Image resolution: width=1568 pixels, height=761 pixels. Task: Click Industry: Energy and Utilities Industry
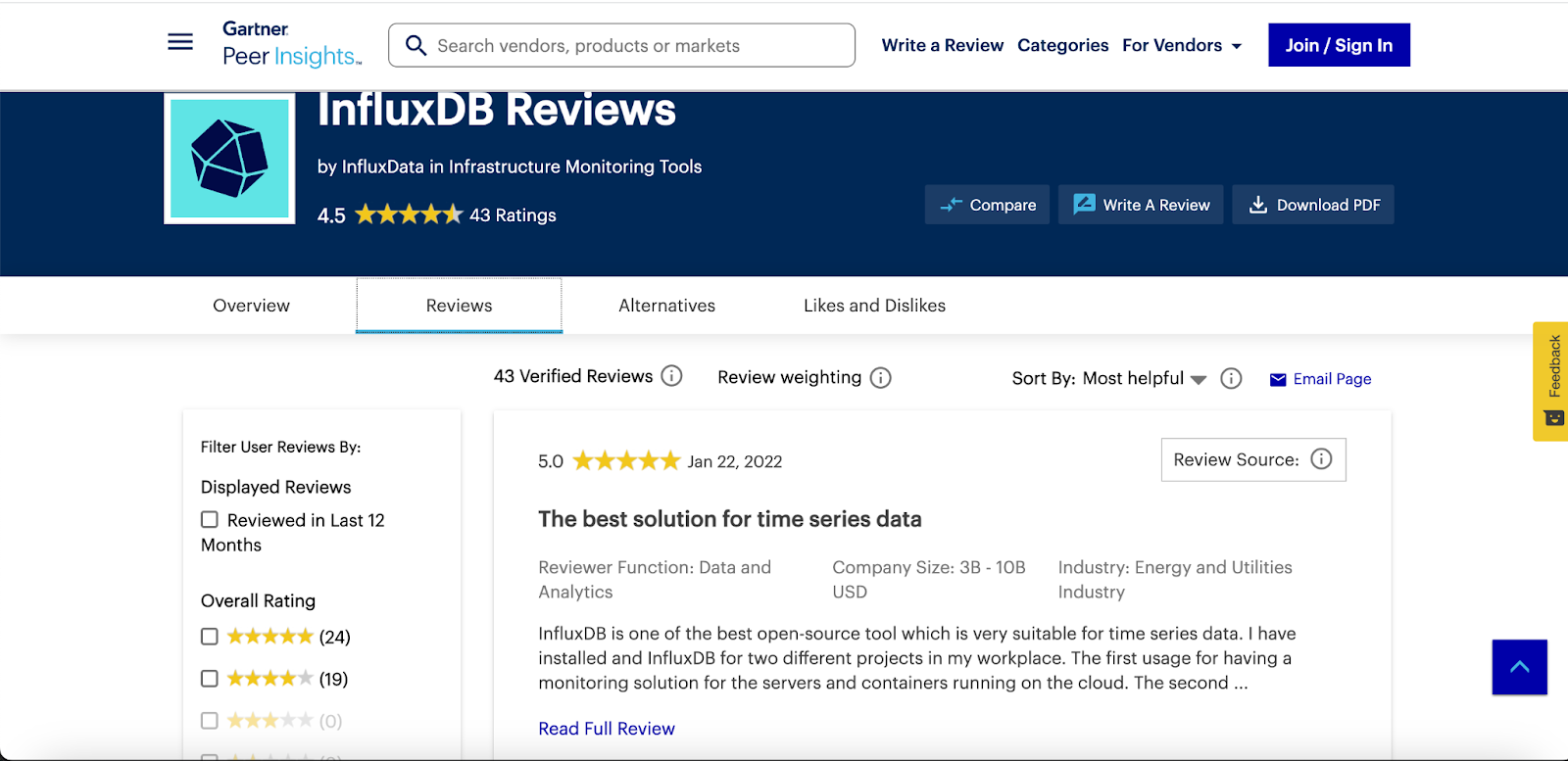pos(1175,580)
